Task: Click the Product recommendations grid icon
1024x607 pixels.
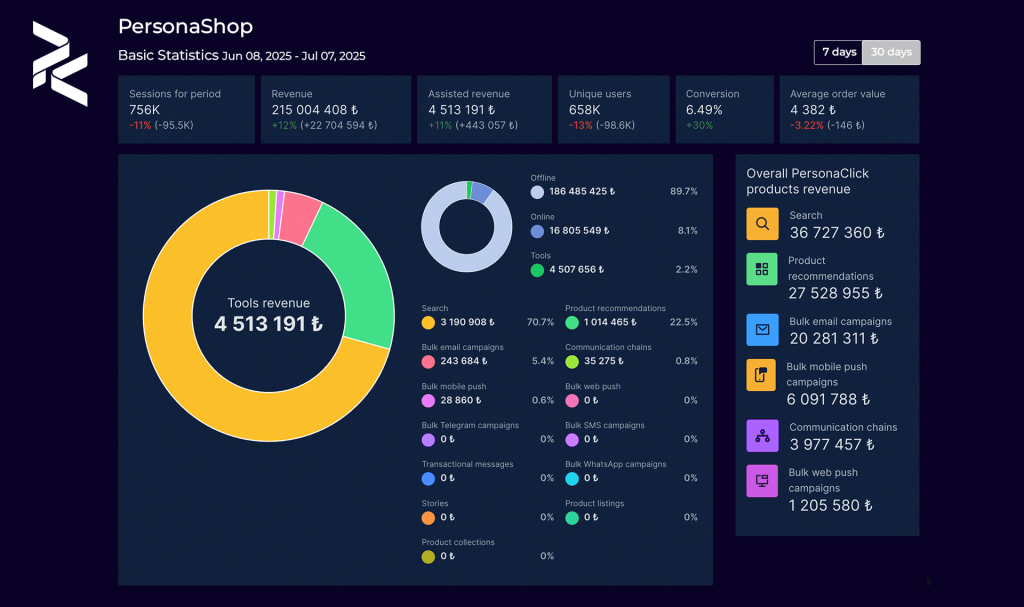Action: [762, 269]
